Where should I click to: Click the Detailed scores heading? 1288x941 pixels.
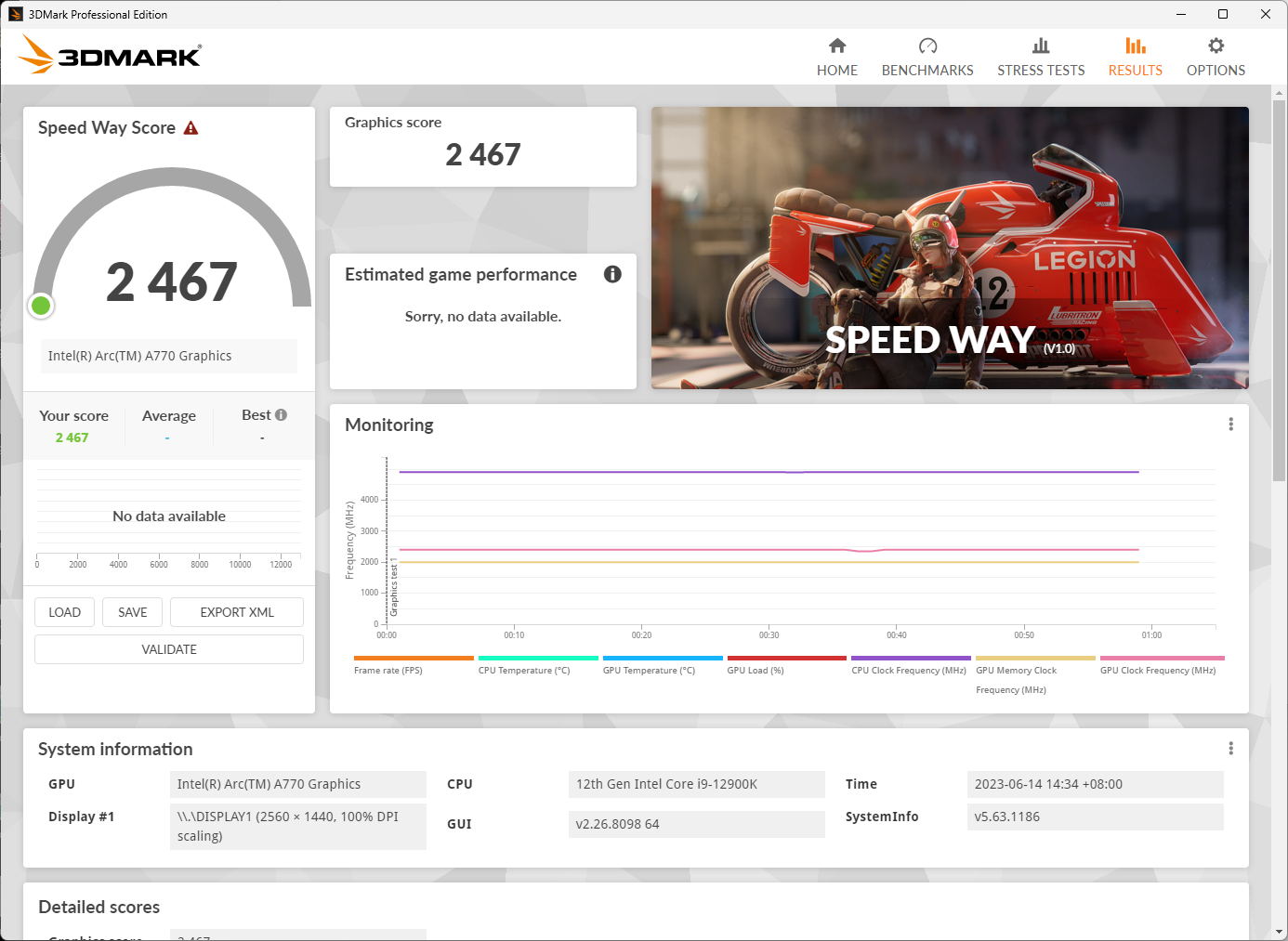pos(99,907)
